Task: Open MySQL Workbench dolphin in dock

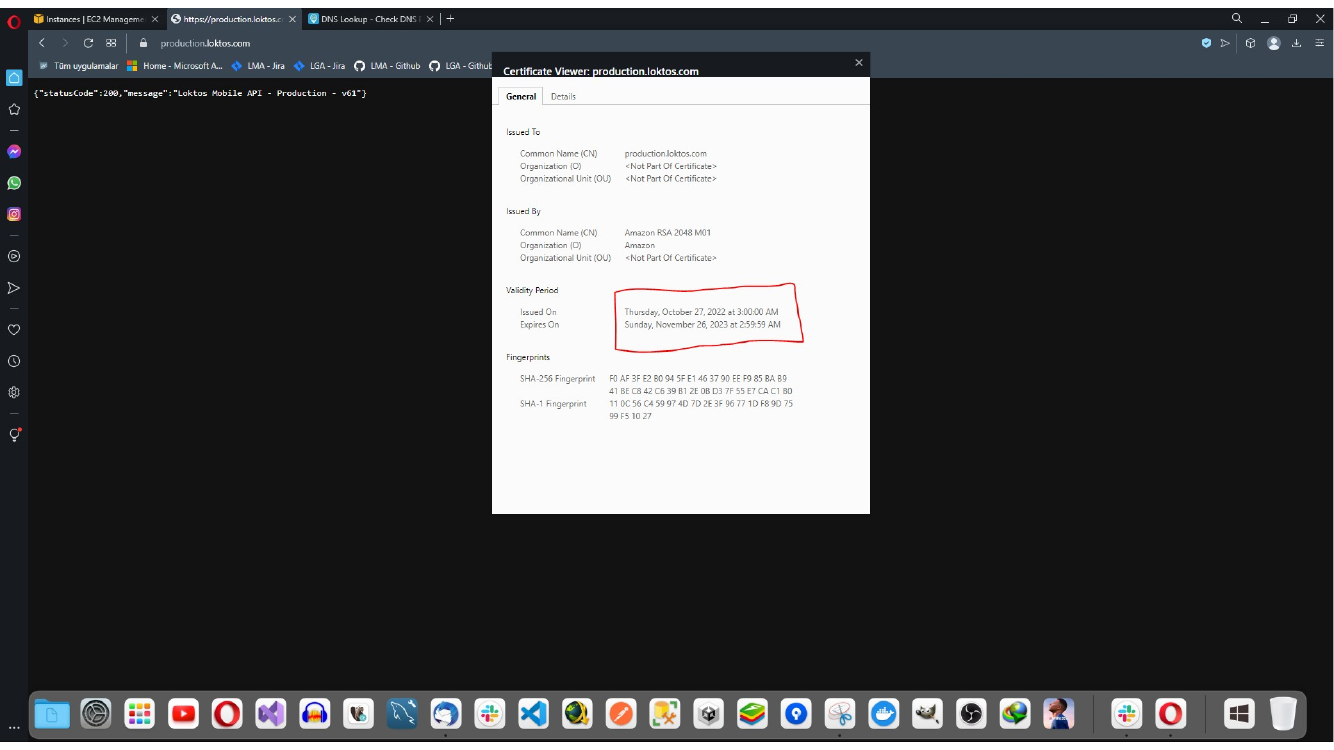Action: 403,713
